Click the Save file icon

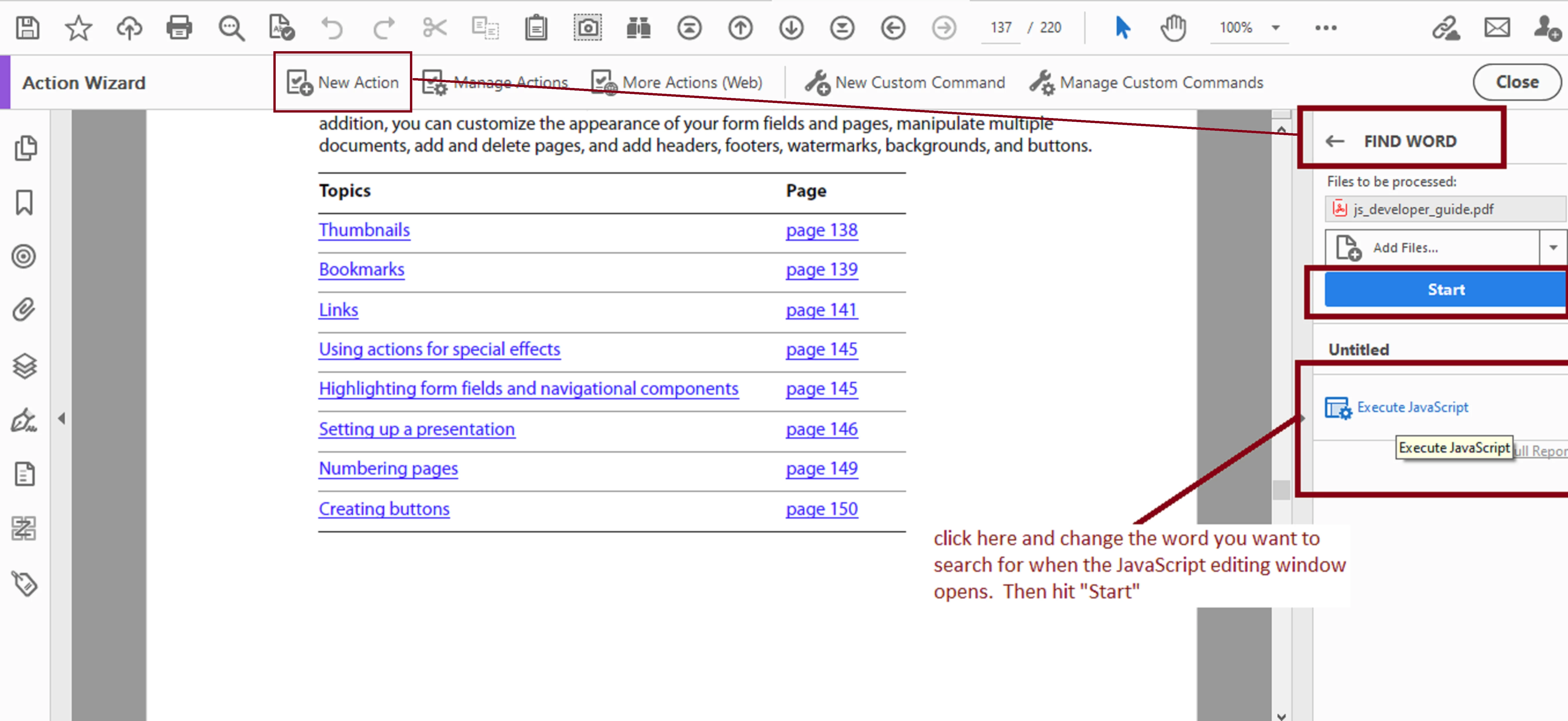point(27,28)
